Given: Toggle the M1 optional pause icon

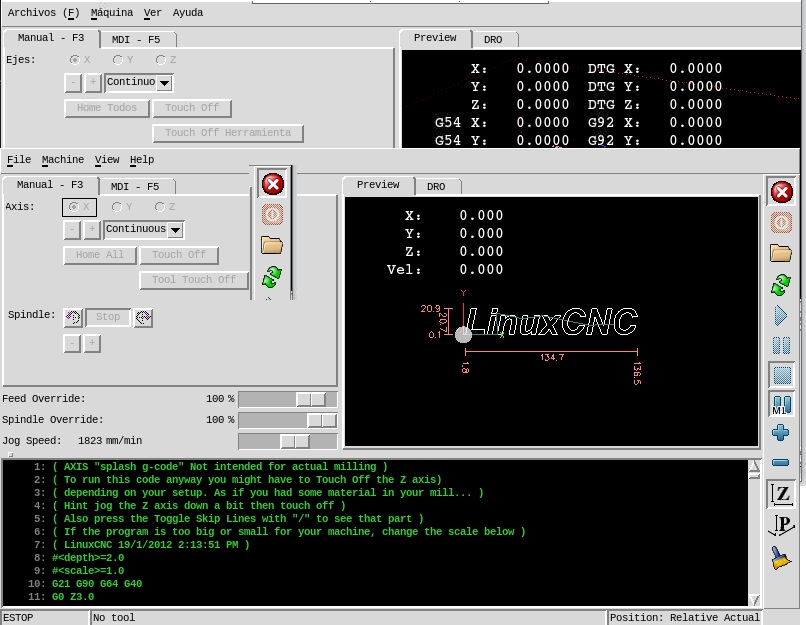Looking at the screenshot, I should [x=781, y=405].
